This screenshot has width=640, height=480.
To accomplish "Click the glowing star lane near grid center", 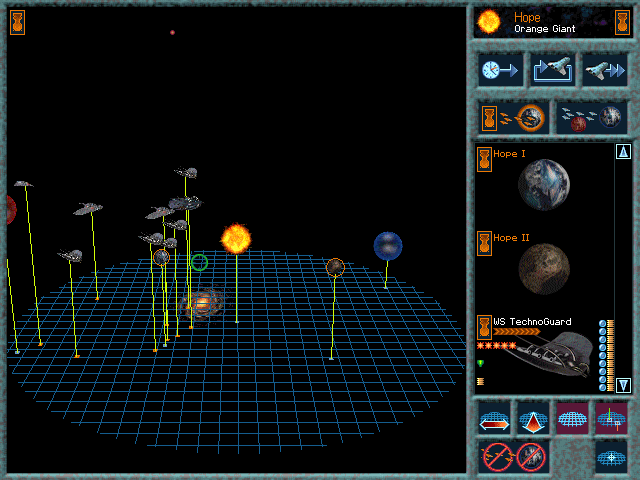I will 203,304.
